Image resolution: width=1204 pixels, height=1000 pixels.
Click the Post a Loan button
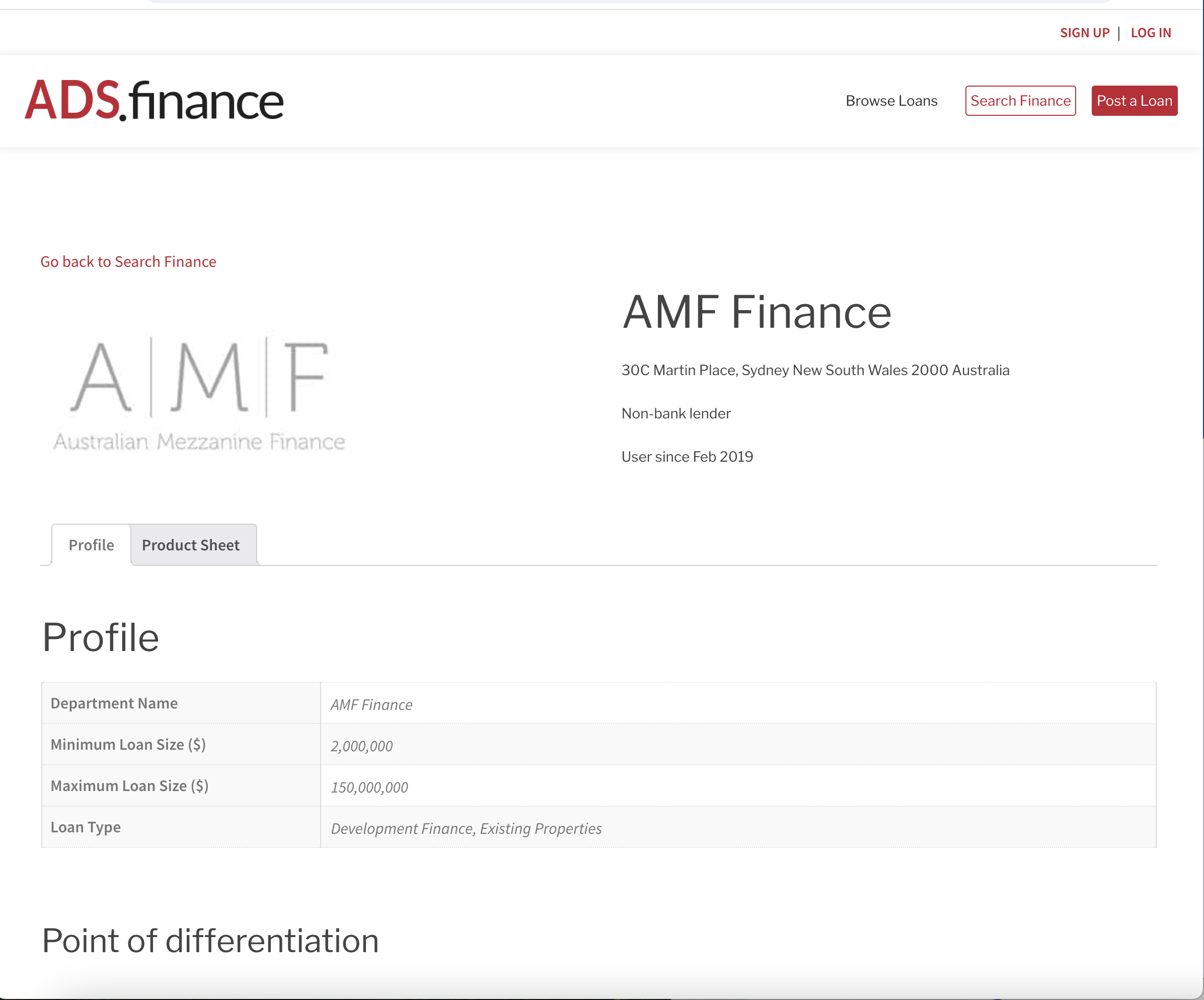1134,101
